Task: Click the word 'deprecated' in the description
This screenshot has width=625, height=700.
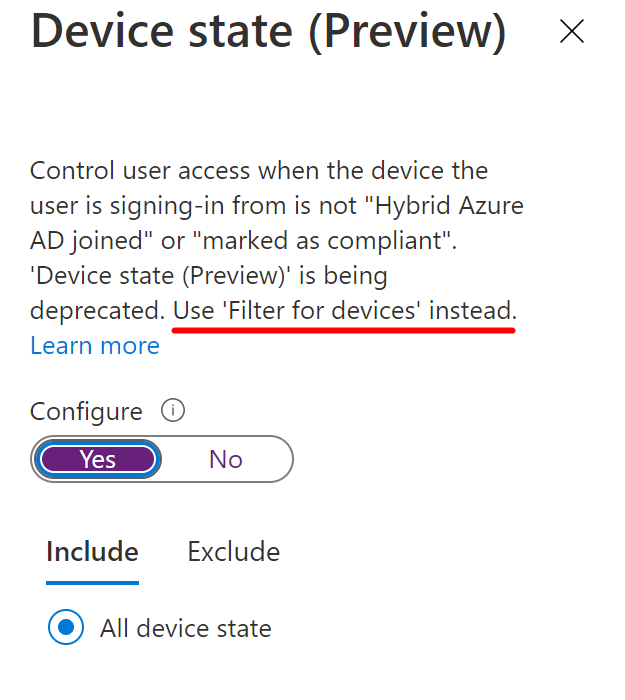Action: (x=96, y=311)
